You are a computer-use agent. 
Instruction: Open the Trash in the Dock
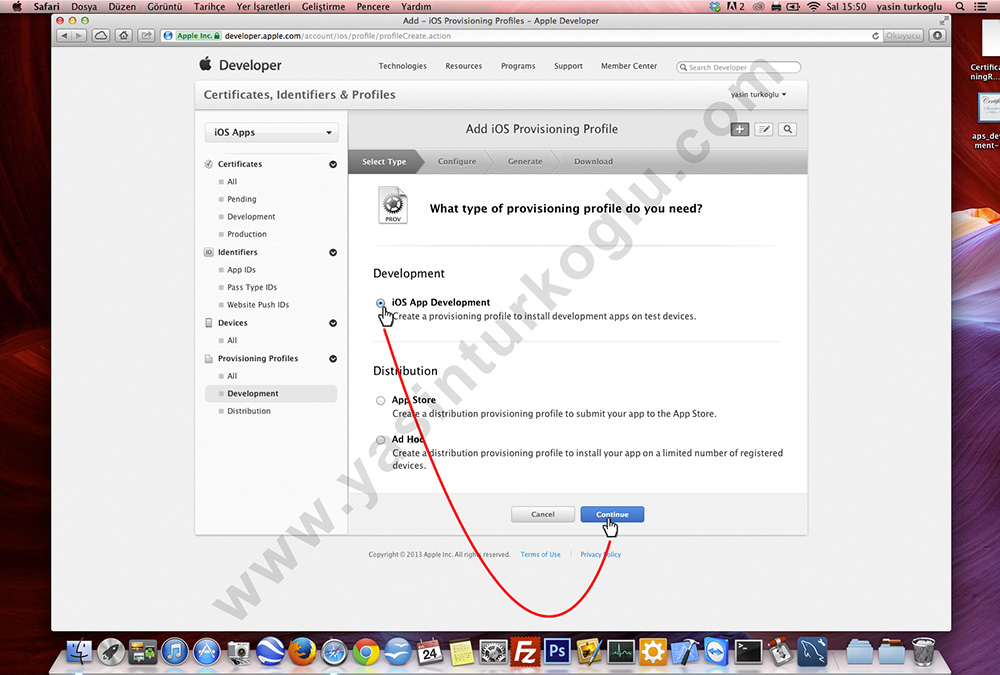[923, 652]
